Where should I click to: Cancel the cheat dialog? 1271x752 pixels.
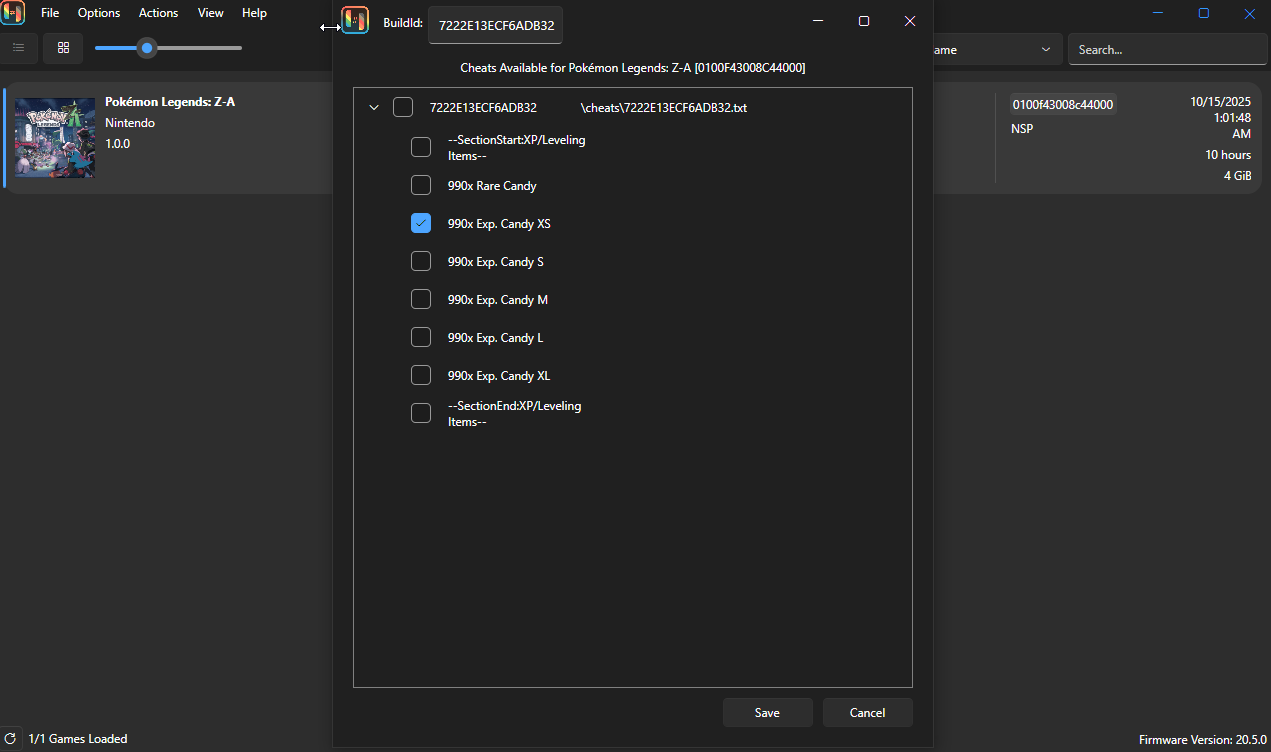coord(867,713)
